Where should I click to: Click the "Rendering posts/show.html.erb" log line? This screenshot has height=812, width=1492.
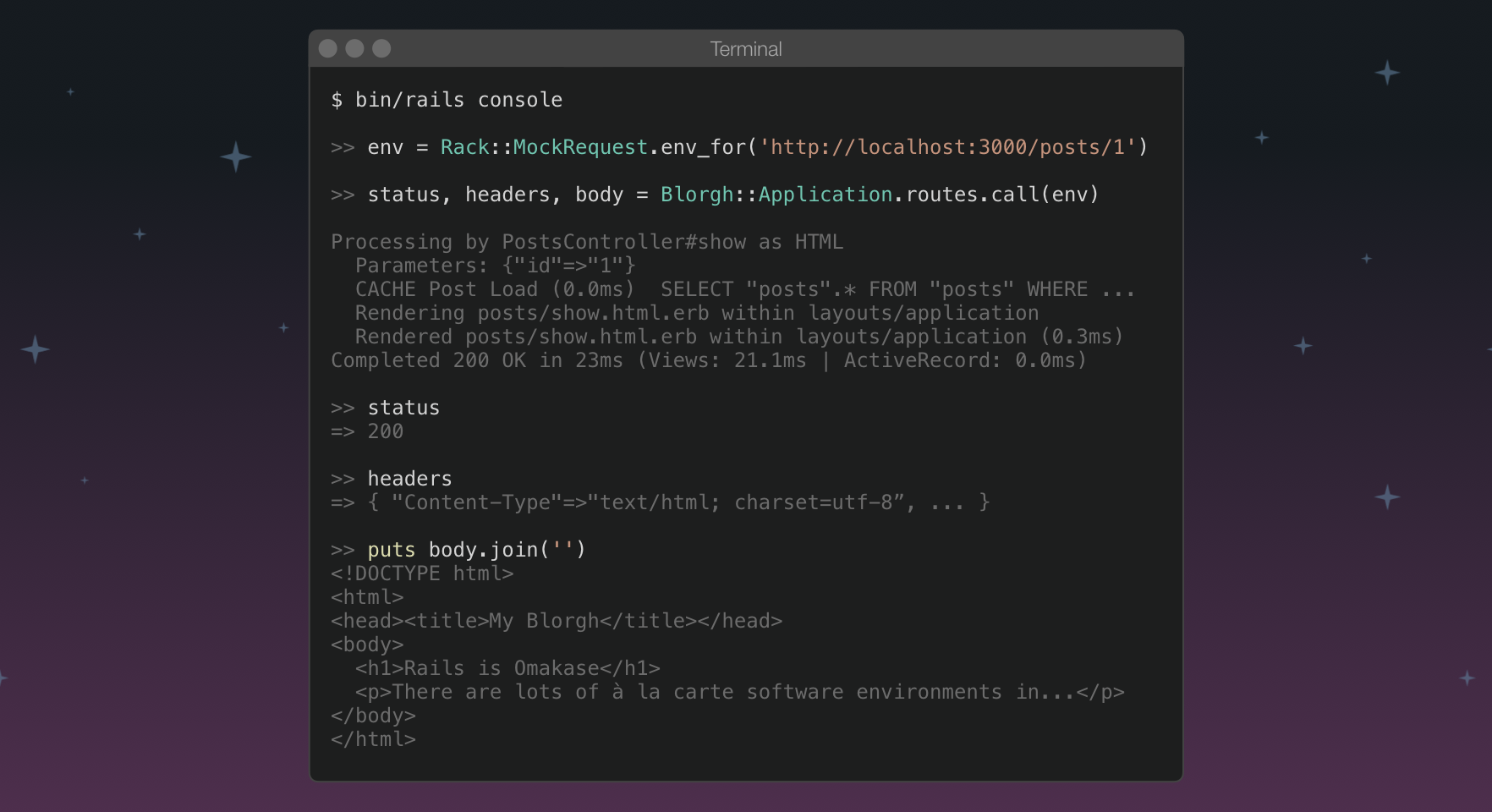[x=697, y=313]
